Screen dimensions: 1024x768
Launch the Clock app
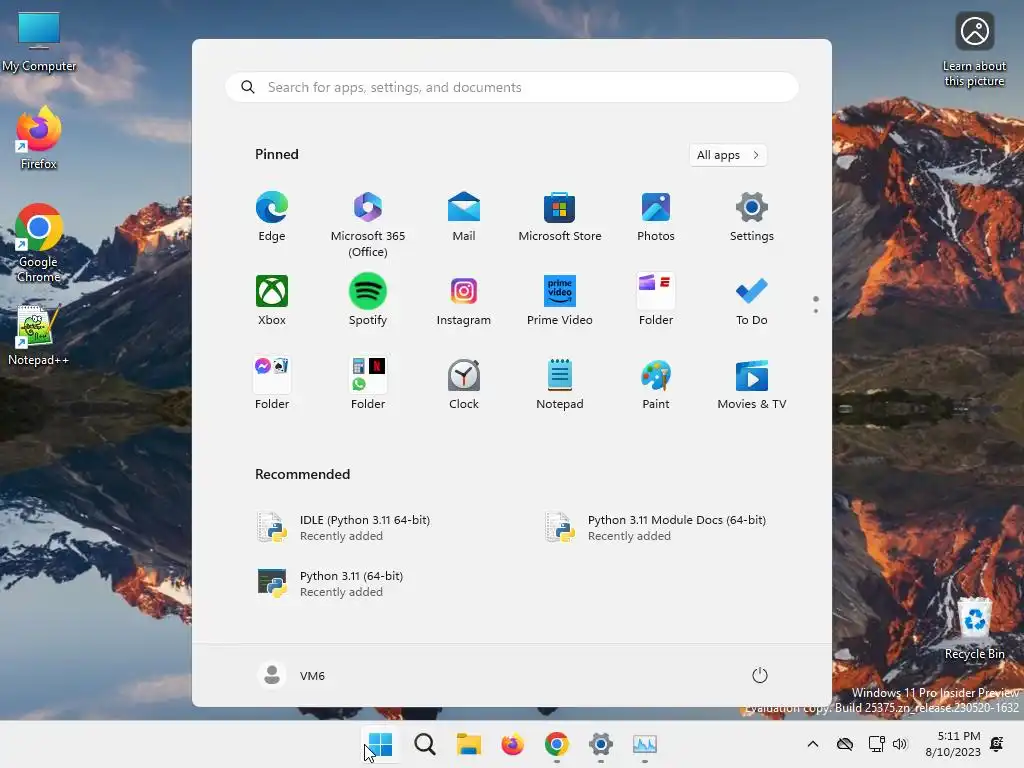[x=464, y=385]
